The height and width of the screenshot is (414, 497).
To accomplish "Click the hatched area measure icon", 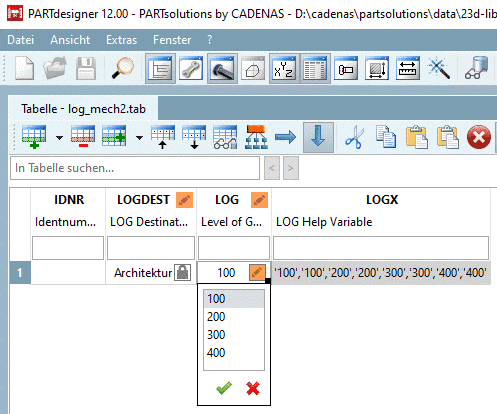I will [x=377, y=69].
